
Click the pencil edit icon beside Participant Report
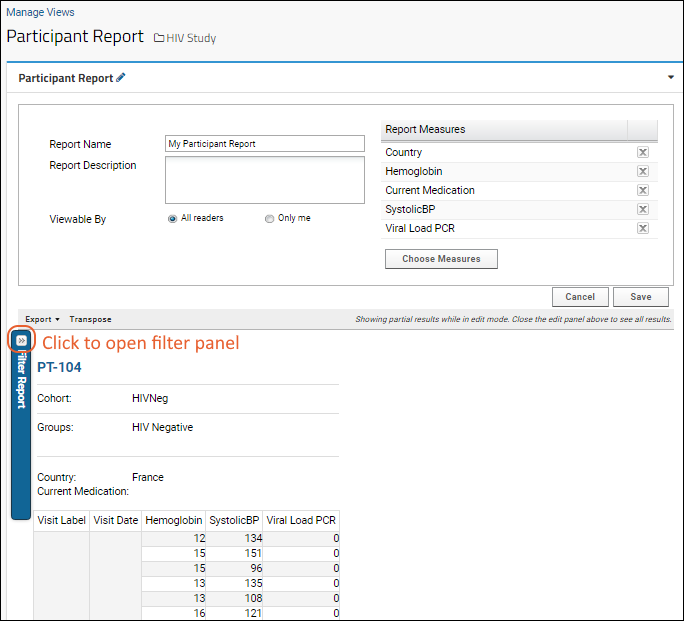pyautogui.click(x=121, y=78)
